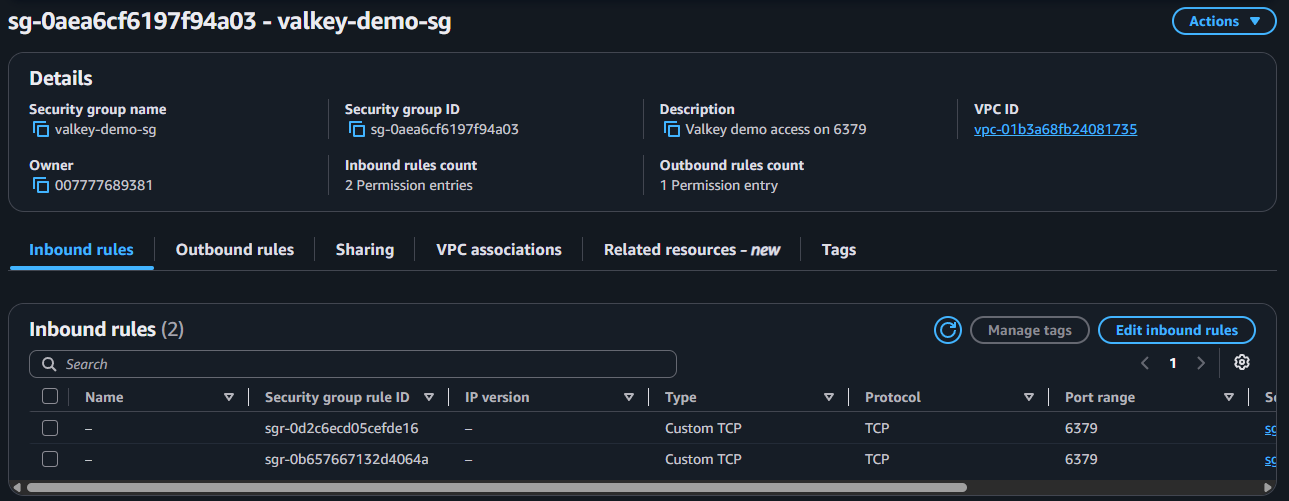Click the 2 Permission entries value
This screenshot has width=1289, height=501.
(x=409, y=185)
